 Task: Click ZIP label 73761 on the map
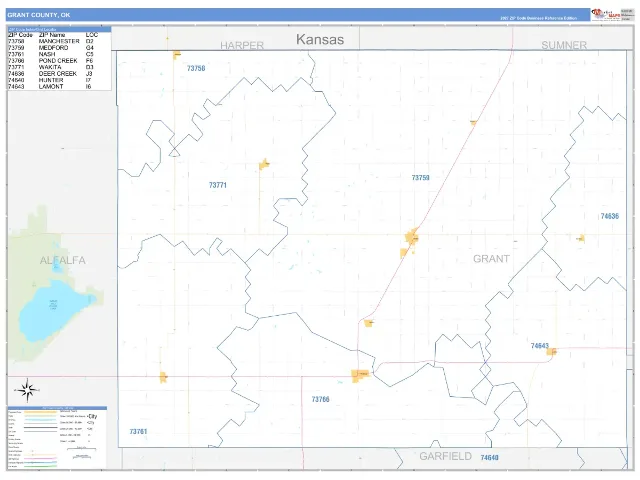tap(138, 431)
